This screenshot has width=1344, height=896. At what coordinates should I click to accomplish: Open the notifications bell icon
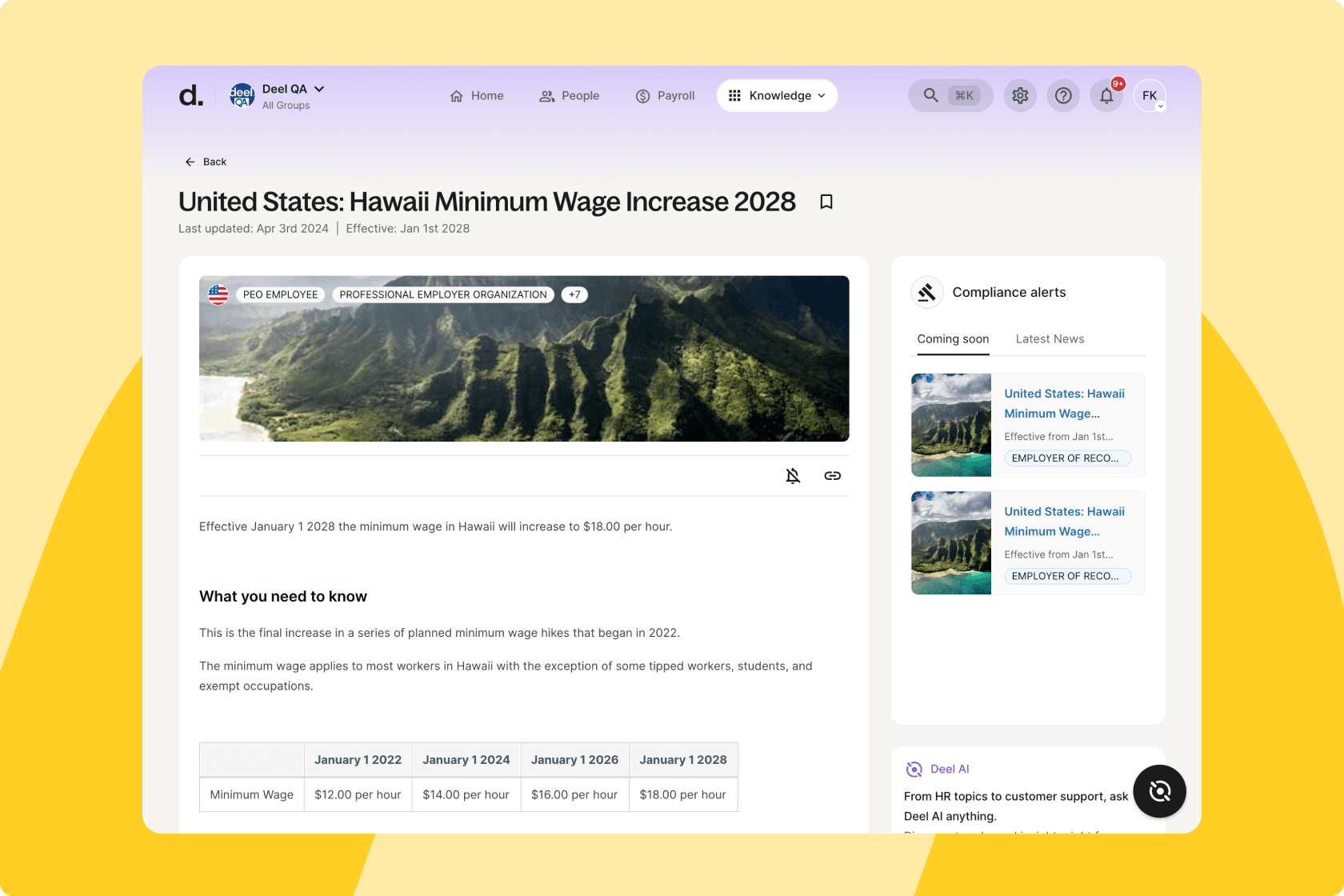(1106, 96)
